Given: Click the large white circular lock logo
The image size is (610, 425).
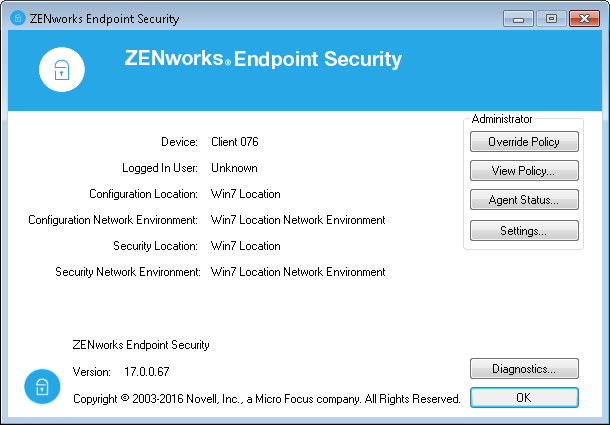Looking at the screenshot, I should 62,69.
